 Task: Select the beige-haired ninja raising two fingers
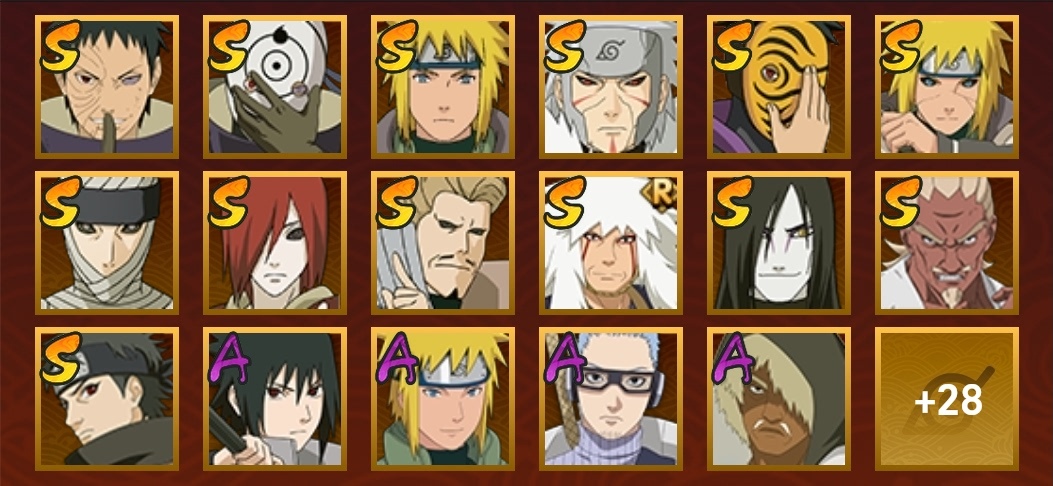click(443, 242)
